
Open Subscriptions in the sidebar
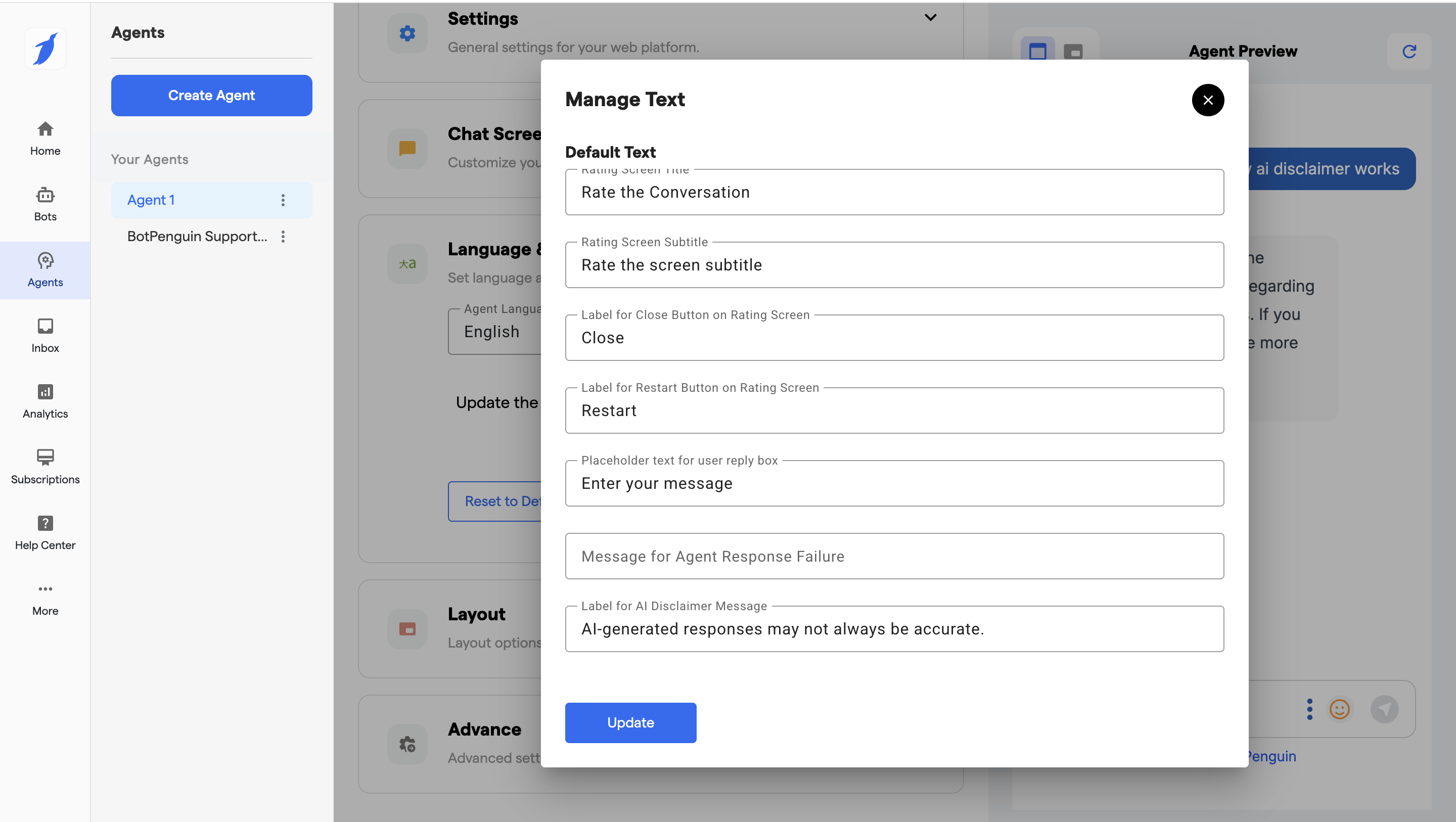(x=45, y=467)
